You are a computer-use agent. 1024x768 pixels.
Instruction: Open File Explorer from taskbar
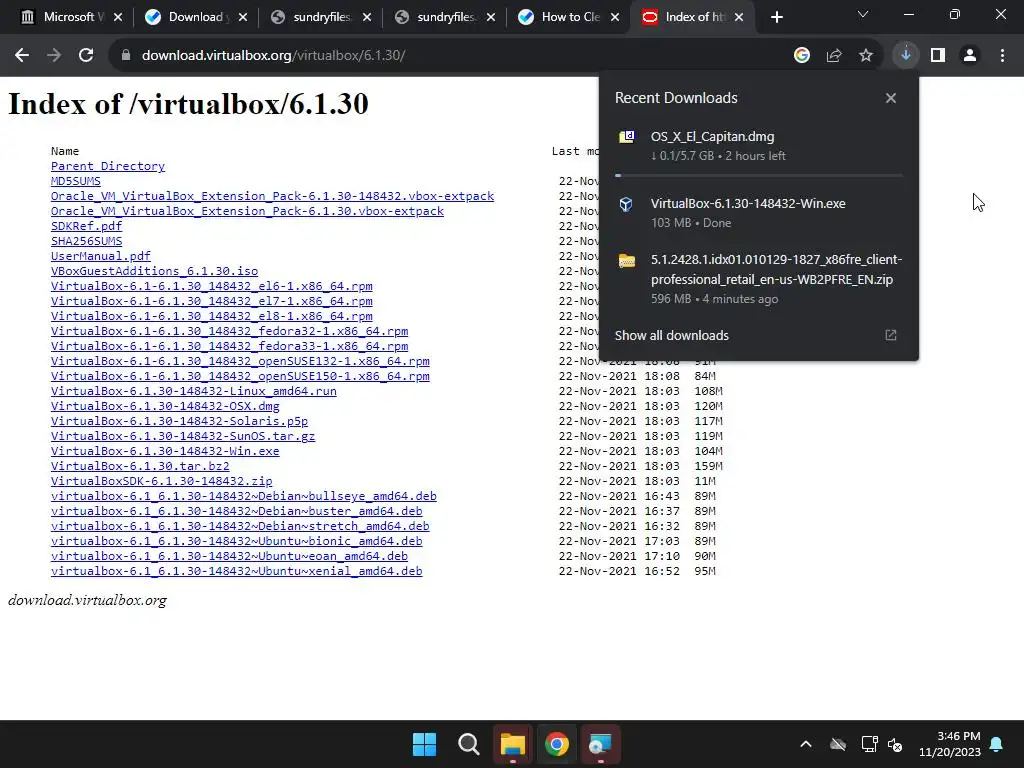coord(513,744)
